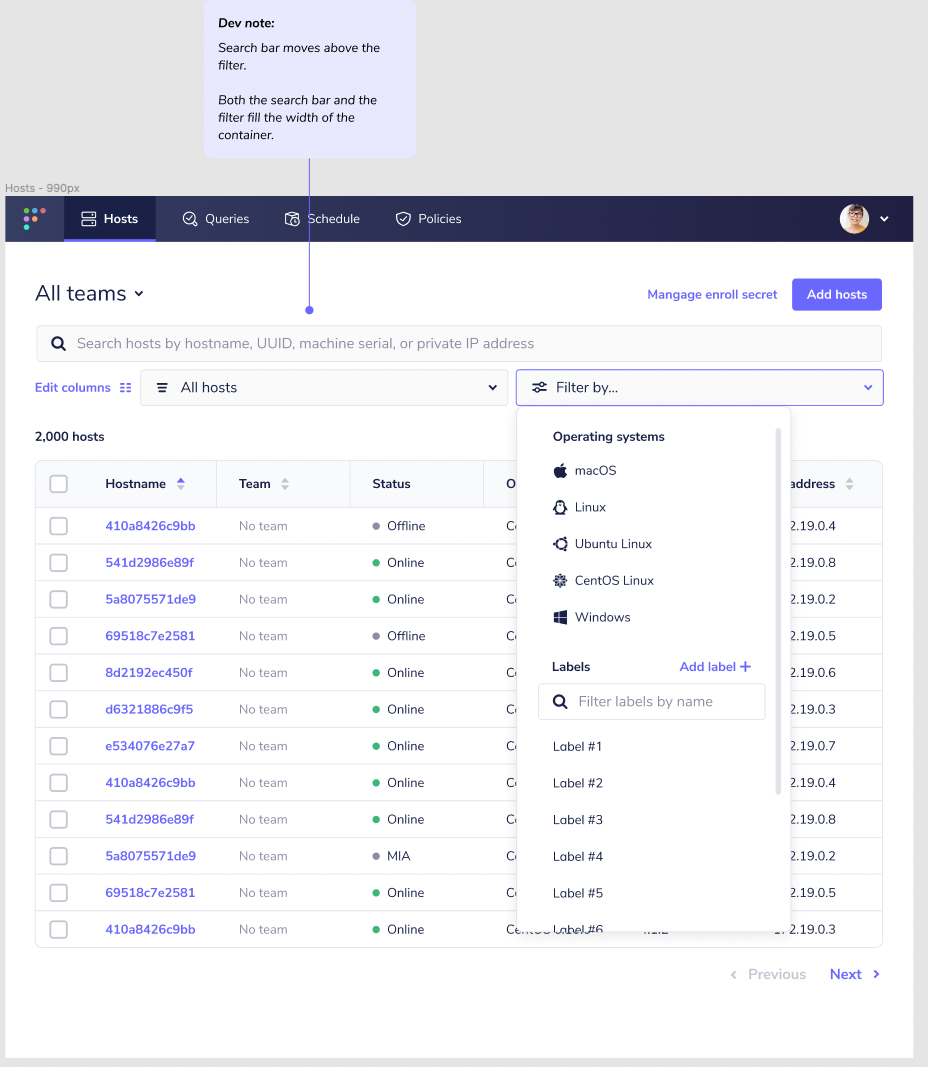Click the filter dropdown scrollbar
Image resolution: width=928 pixels, height=1067 pixels.
(778, 611)
